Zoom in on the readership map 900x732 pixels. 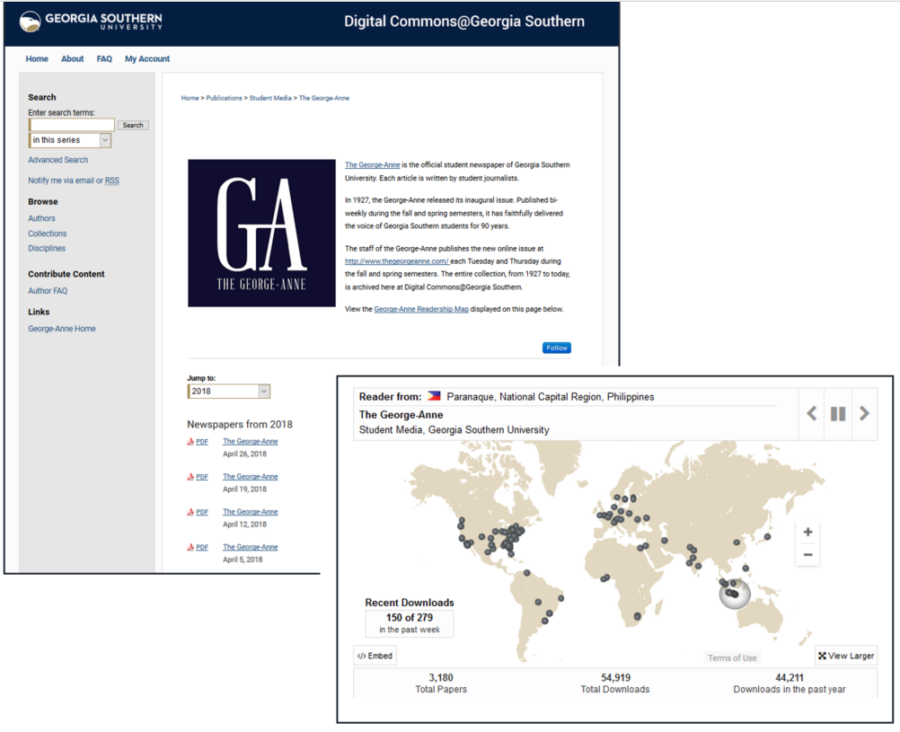[808, 532]
